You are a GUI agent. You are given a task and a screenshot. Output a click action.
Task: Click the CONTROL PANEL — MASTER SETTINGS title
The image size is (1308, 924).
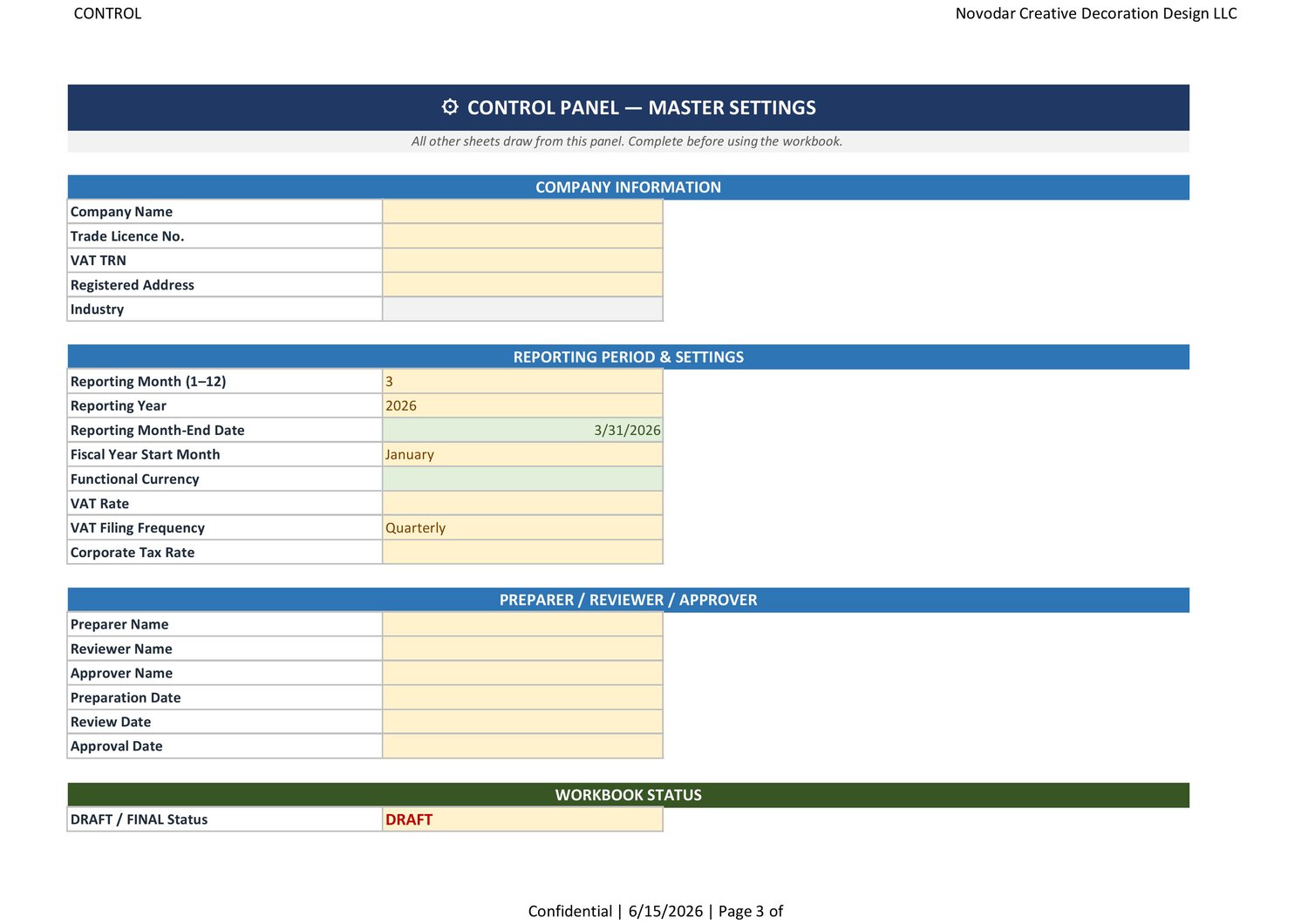click(x=642, y=107)
